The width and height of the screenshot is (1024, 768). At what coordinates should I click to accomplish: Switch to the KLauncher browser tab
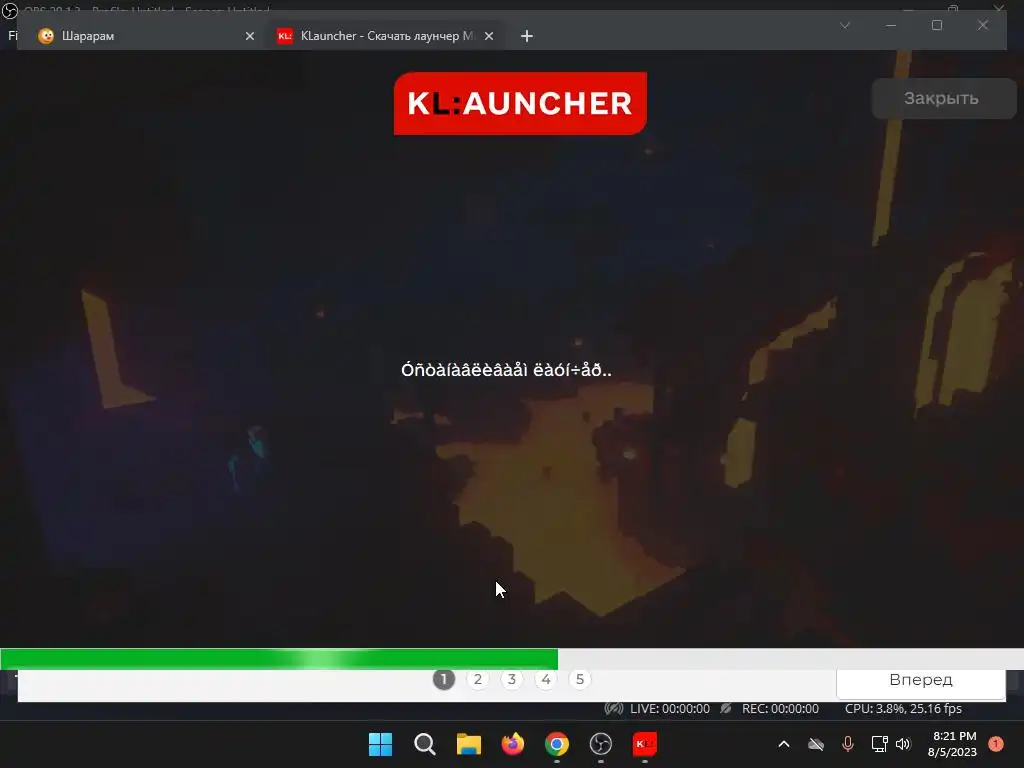tap(385, 36)
